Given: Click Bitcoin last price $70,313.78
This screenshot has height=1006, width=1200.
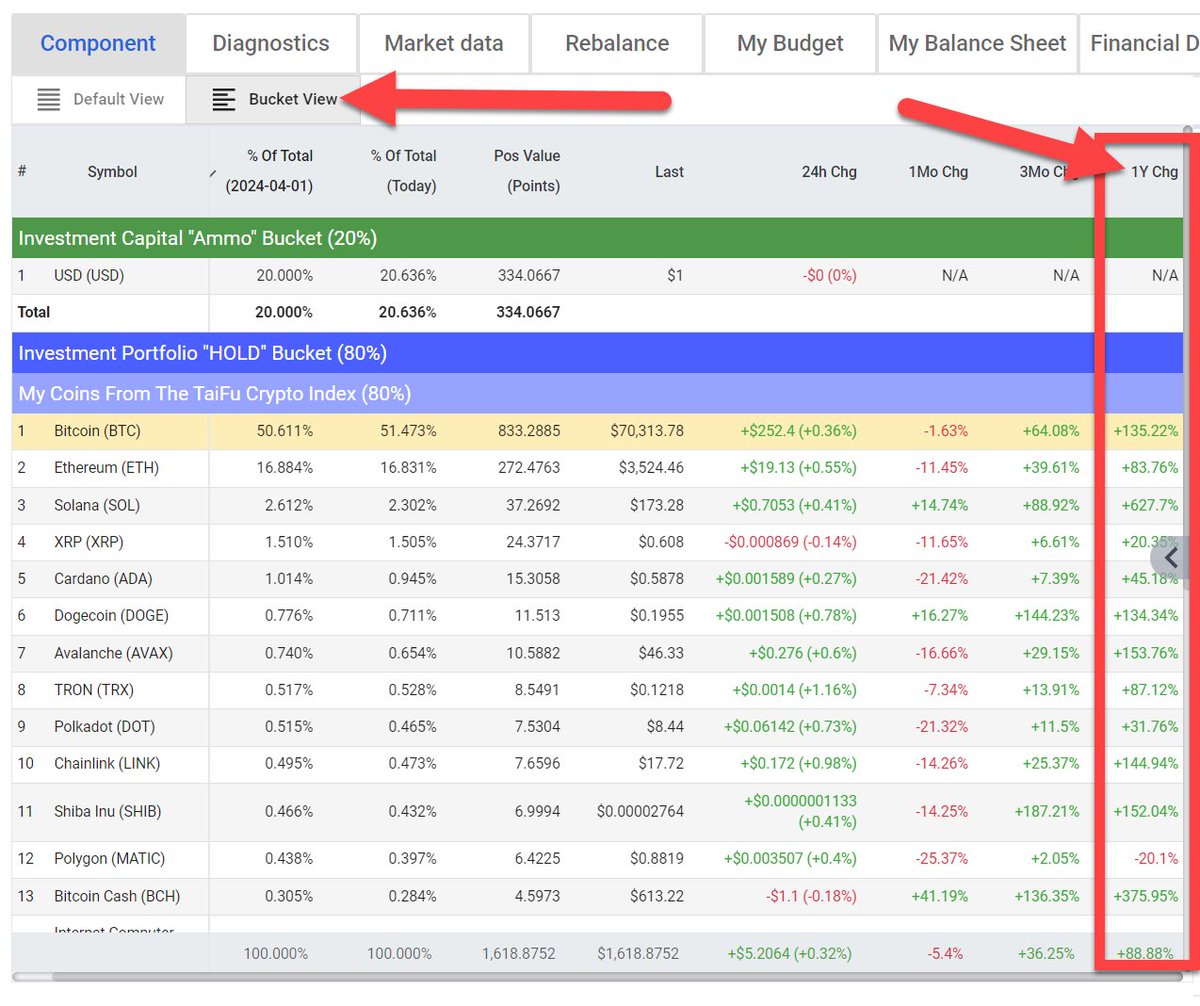Looking at the screenshot, I should [647, 431].
